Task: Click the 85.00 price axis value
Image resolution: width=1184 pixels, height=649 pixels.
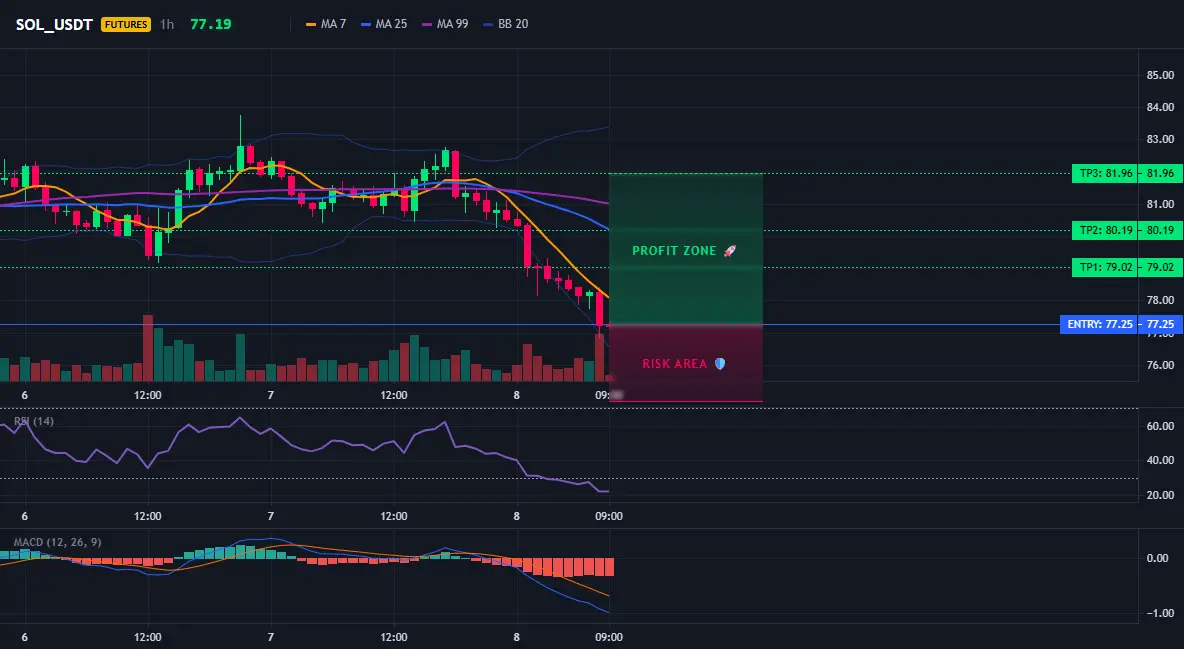Action: [1161, 76]
